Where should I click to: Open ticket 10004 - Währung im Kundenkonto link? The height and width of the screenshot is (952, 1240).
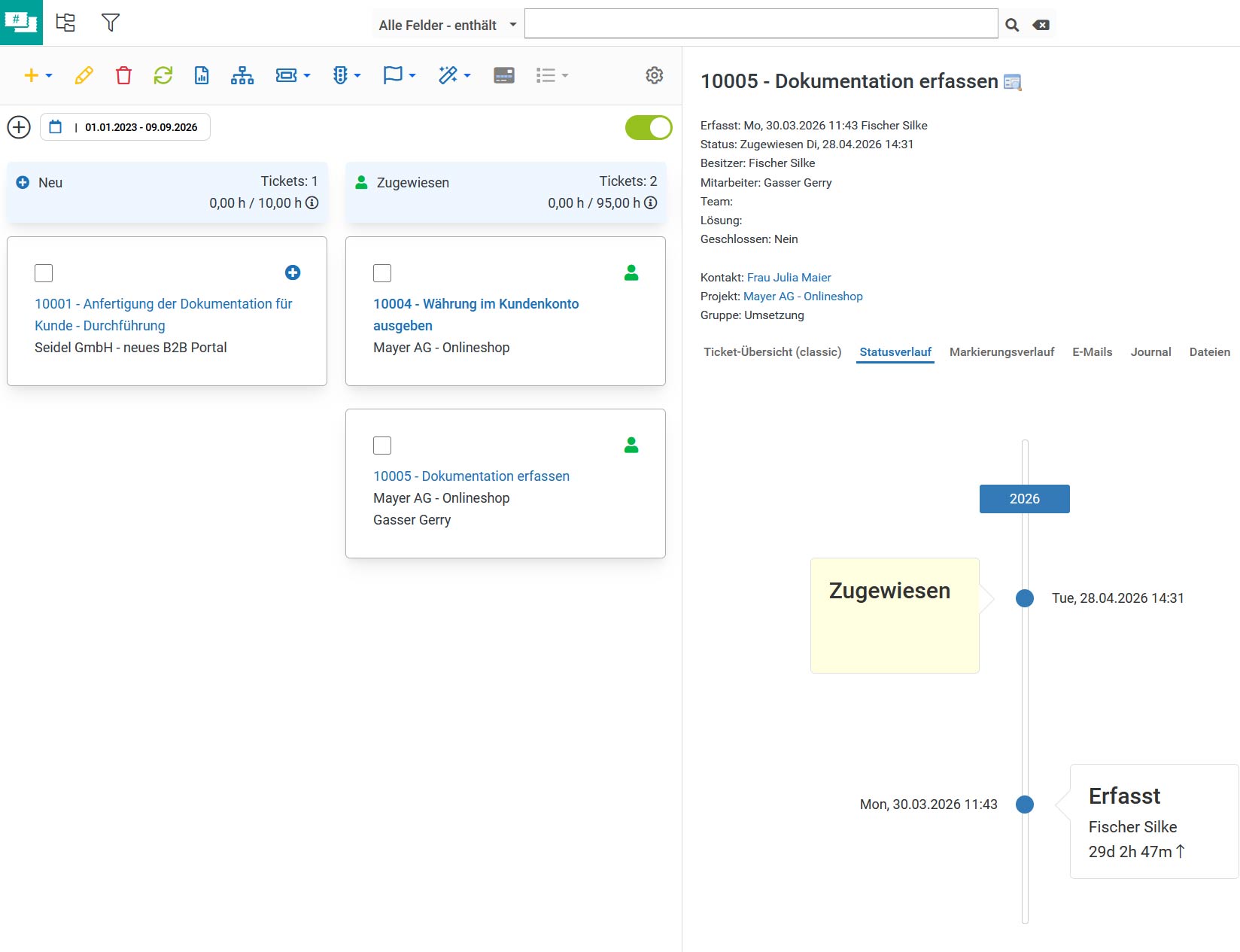pyautogui.click(x=476, y=315)
